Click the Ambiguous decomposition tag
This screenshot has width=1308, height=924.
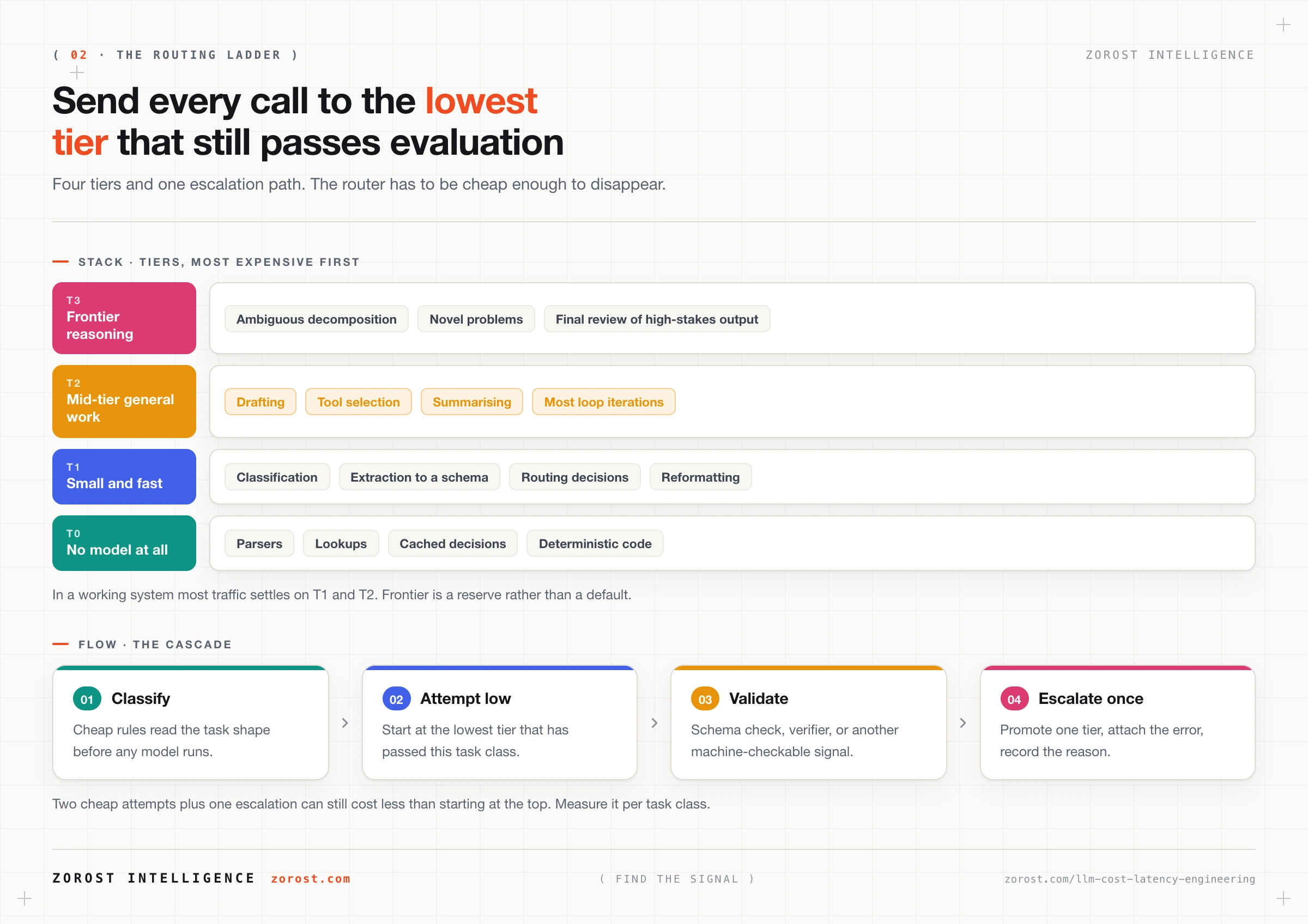point(316,319)
